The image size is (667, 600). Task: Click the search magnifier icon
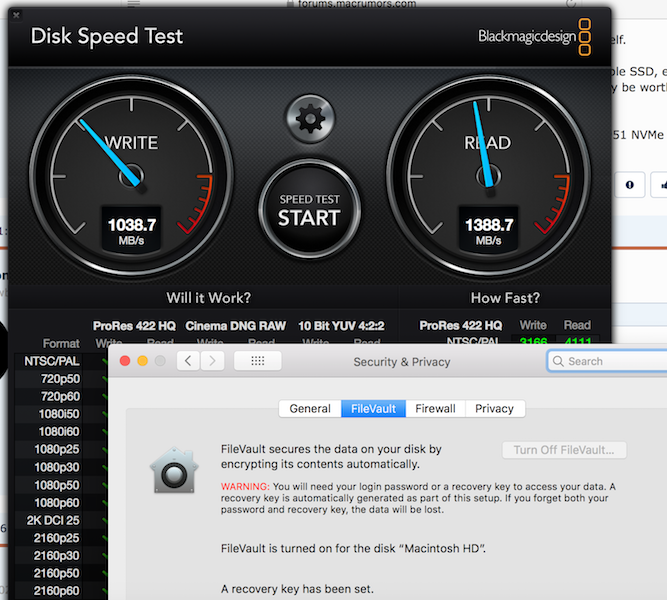point(558,361)
